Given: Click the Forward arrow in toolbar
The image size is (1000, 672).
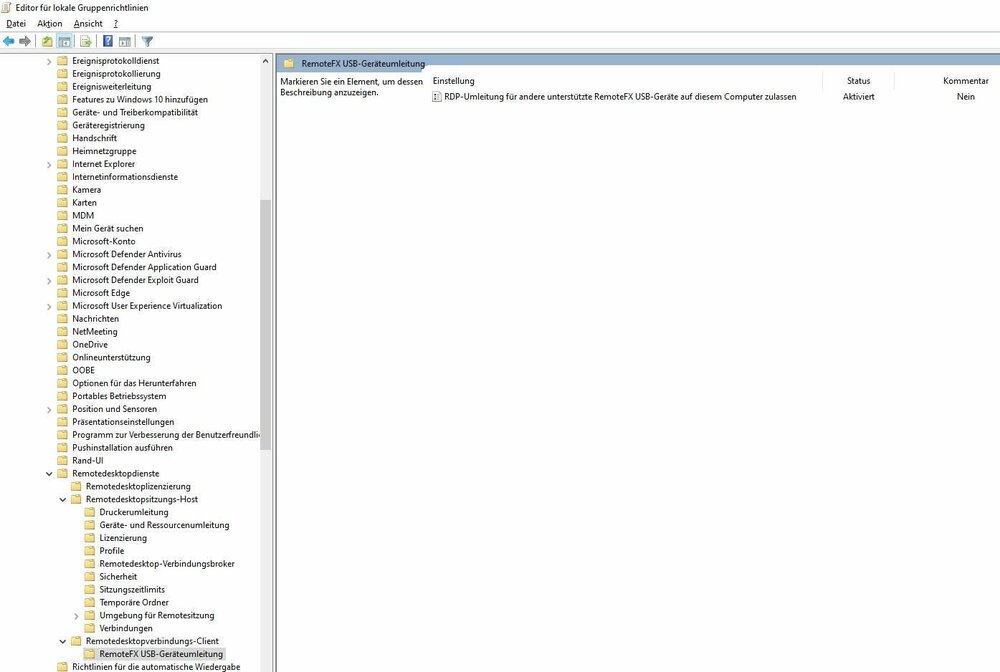Looking at the screenshot, I should 25,41.
